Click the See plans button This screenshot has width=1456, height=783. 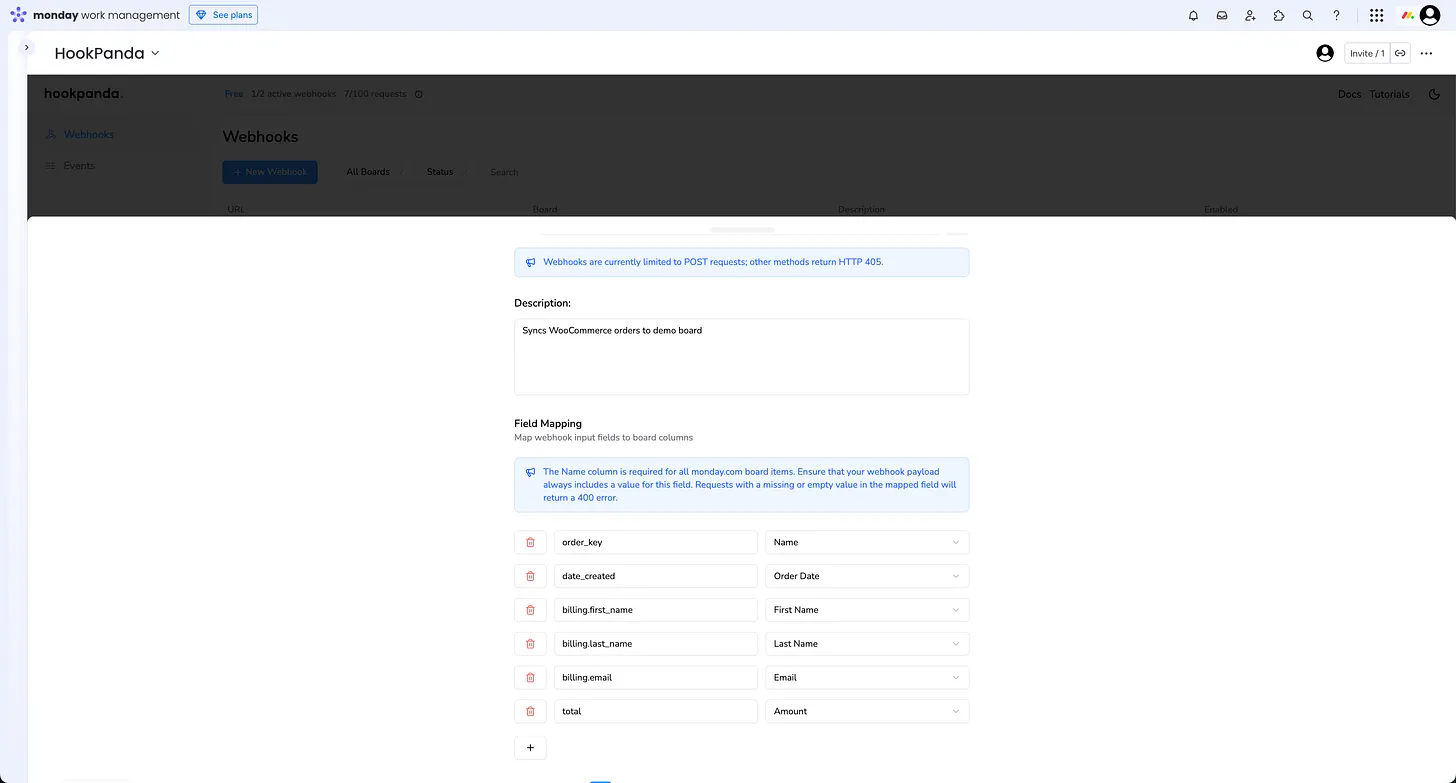(223, 15)
